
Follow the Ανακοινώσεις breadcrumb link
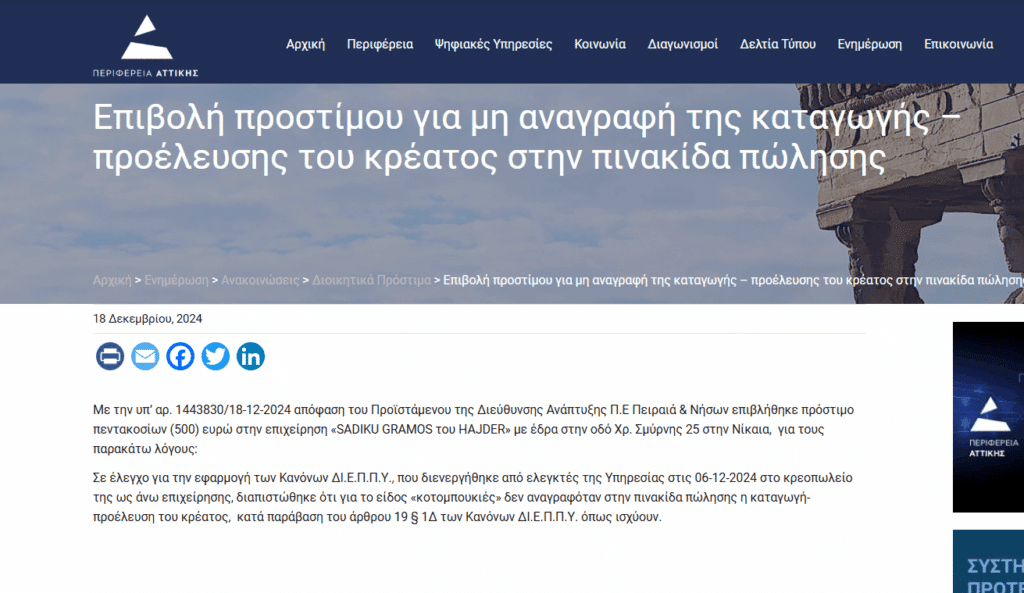(260, 280)
